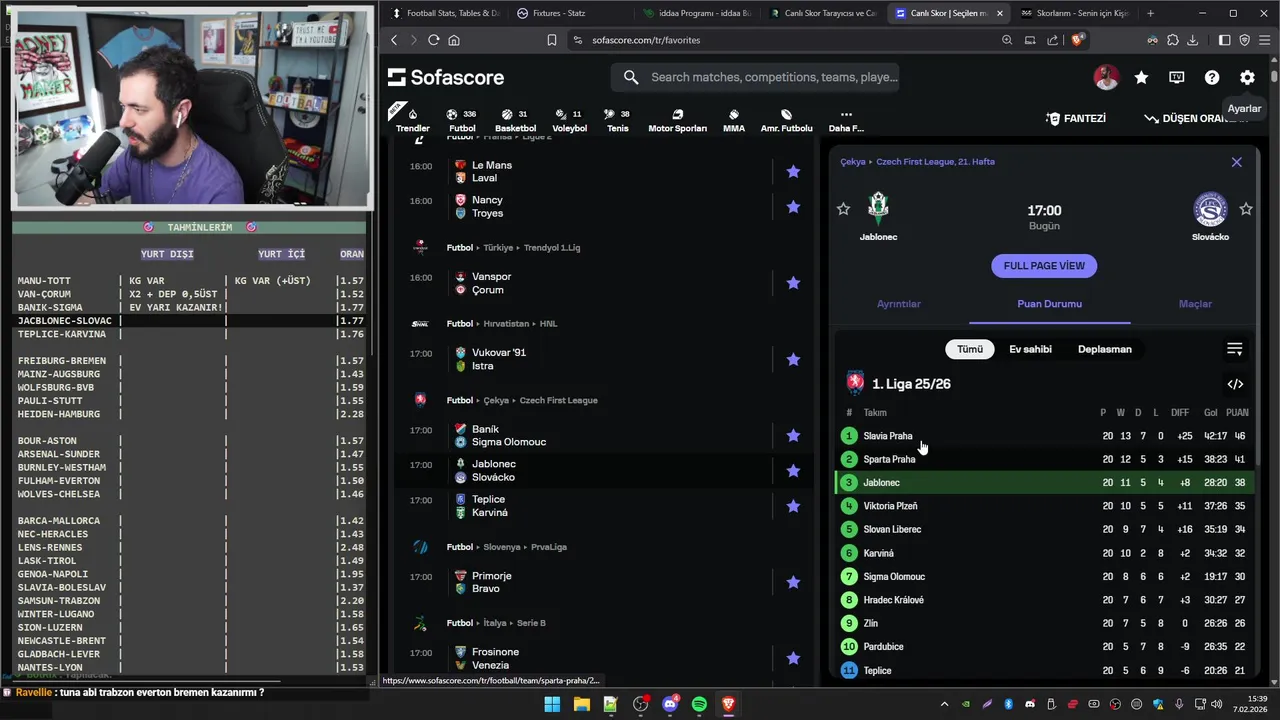
Task: Open browser home page icon
Action: point(454,40)
